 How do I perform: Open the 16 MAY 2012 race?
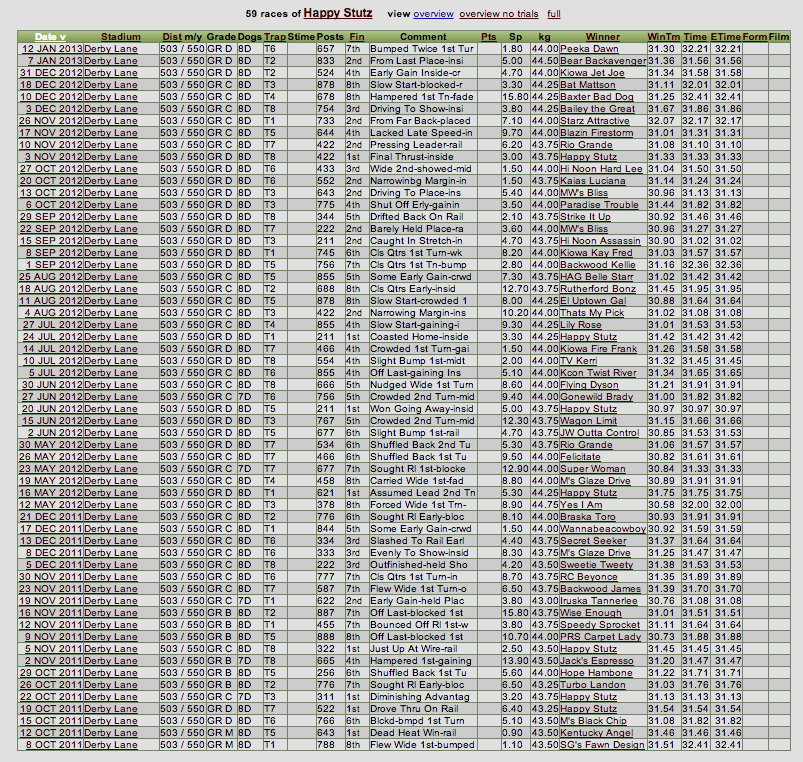tap(51, 493)
